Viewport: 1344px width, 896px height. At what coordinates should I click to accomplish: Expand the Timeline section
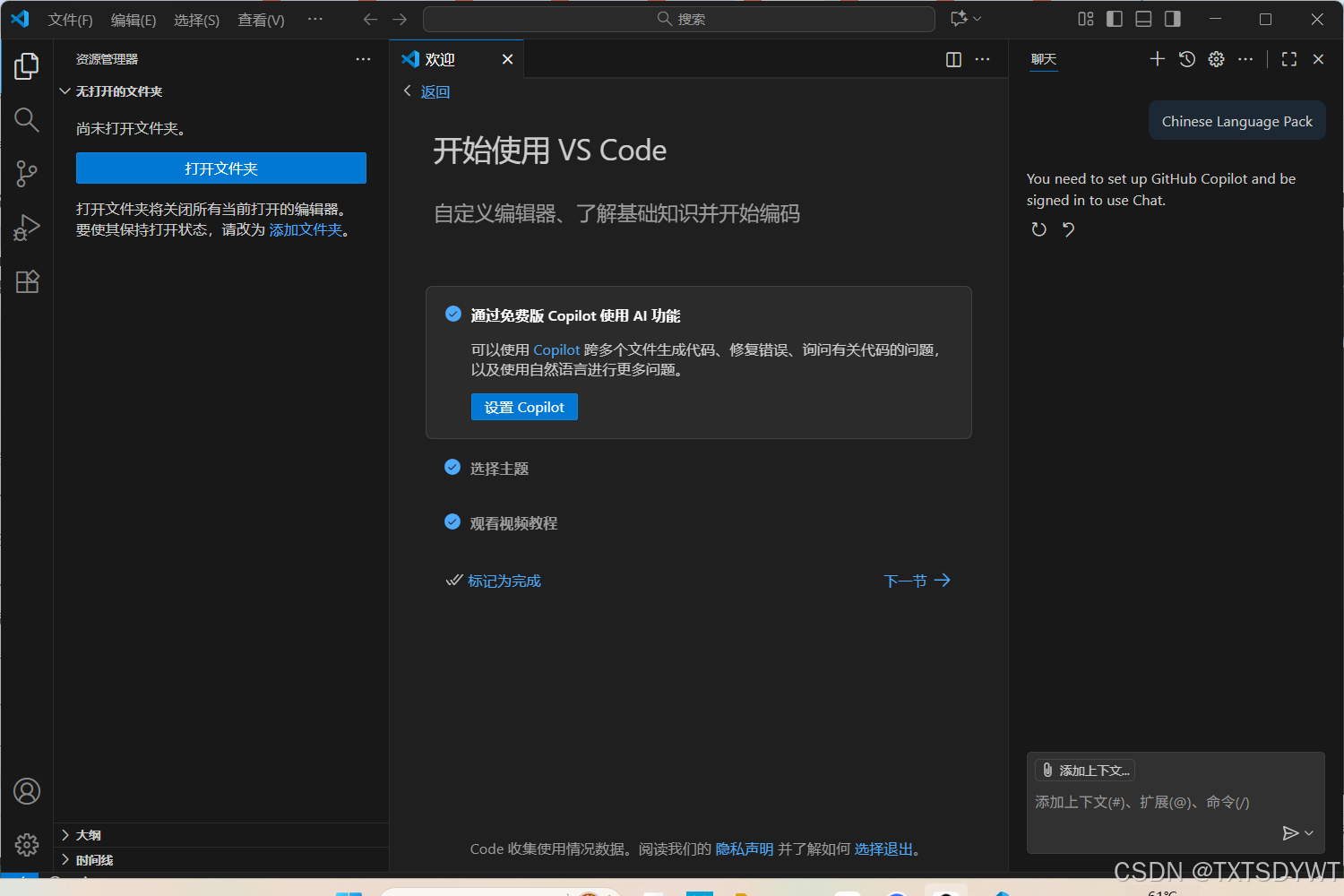[221, 860]
